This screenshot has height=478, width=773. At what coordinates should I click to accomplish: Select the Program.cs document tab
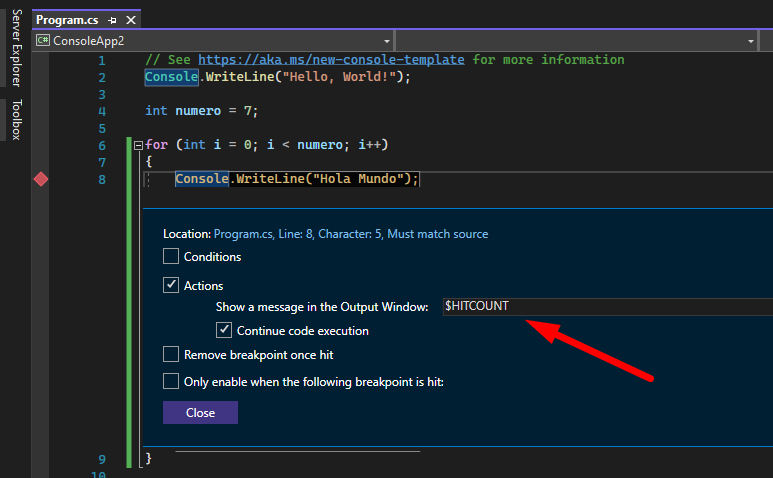click(x=68, y=20)
